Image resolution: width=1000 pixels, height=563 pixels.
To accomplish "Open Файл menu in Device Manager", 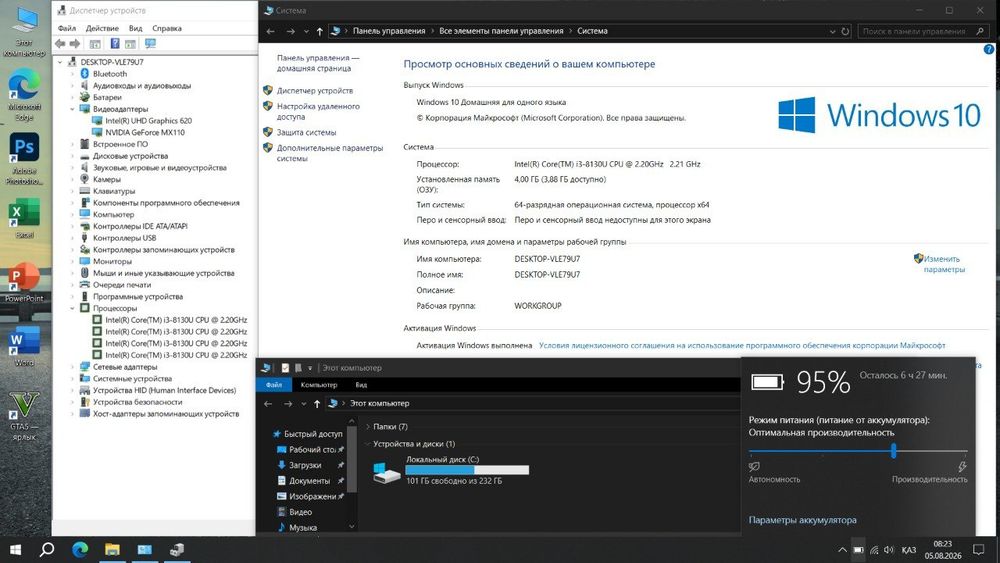I will click(x=67, y=28).
